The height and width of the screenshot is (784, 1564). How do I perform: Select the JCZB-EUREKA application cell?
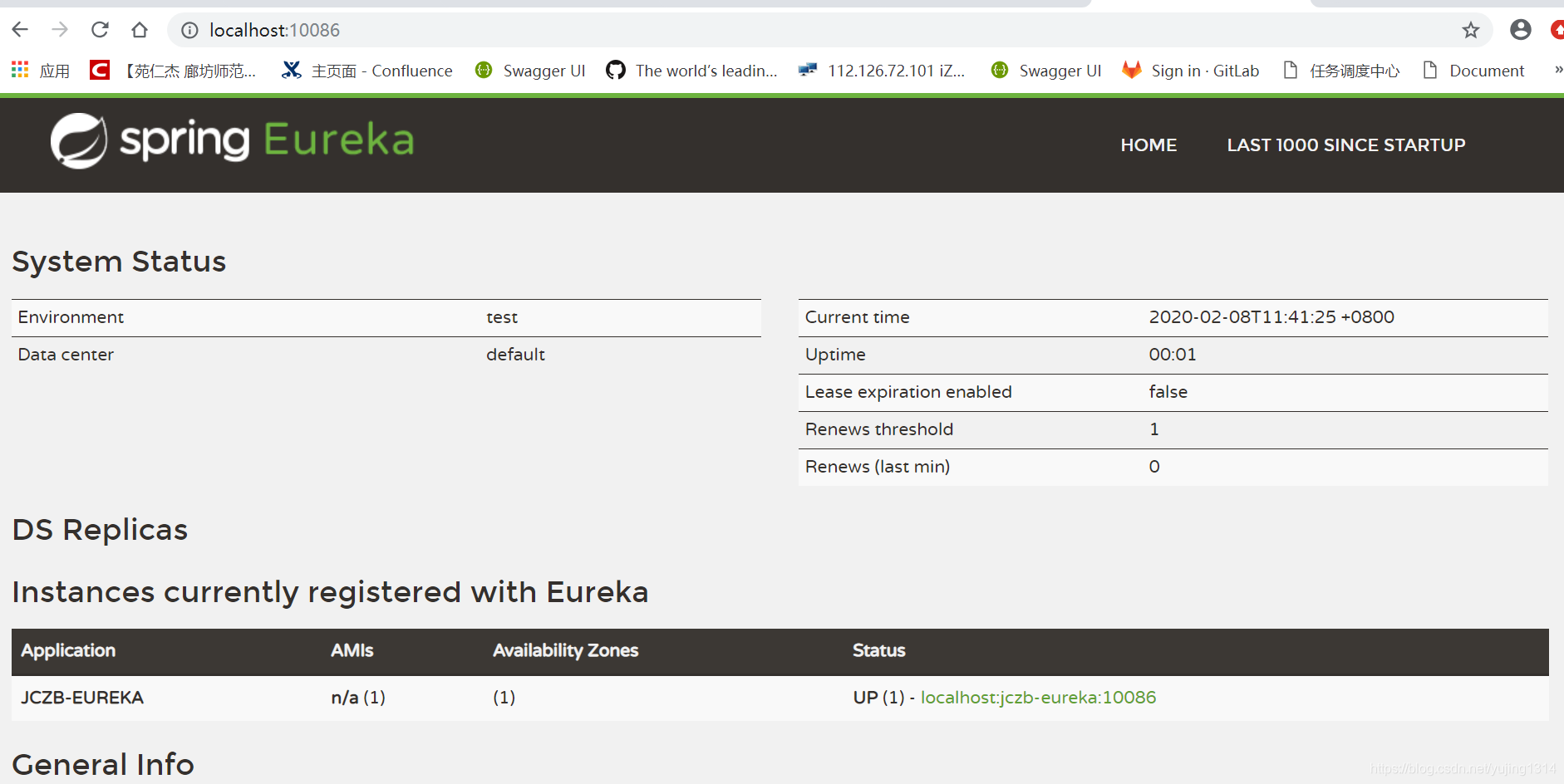pos(82,698)
